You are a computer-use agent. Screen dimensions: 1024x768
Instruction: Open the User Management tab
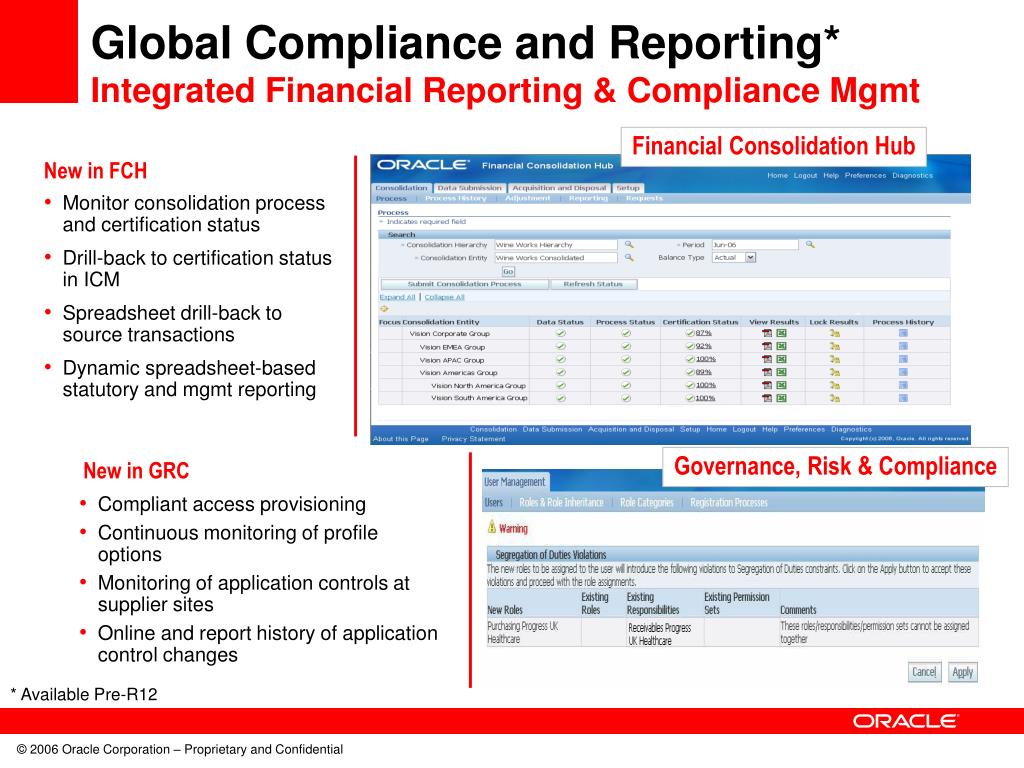click(x=515, y=482)
